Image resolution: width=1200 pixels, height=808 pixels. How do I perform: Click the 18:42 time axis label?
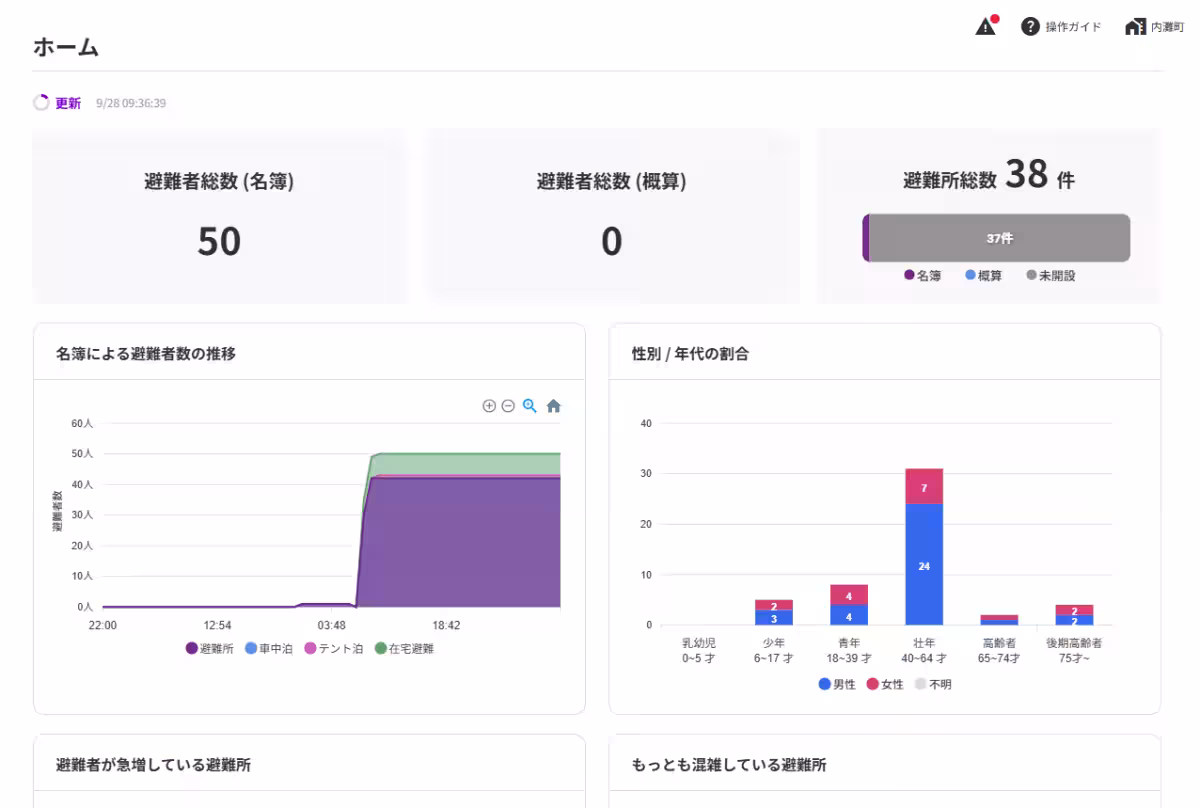pyautogui.click(x=446, y=625)
